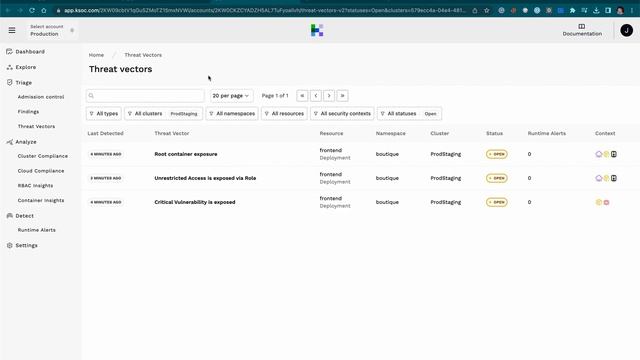This screenshot has height=360, width=640.
Task: Open RBAC Insights page
Action: point(35,185)
